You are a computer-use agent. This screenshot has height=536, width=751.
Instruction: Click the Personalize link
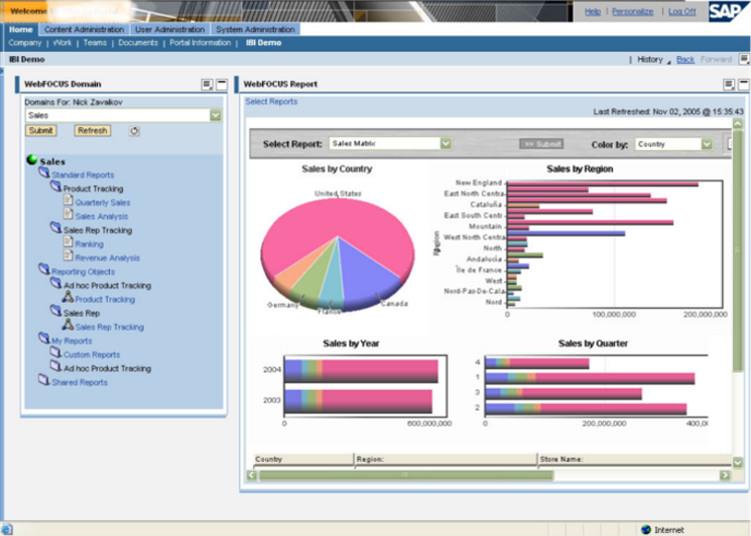(x=633, y=11)
